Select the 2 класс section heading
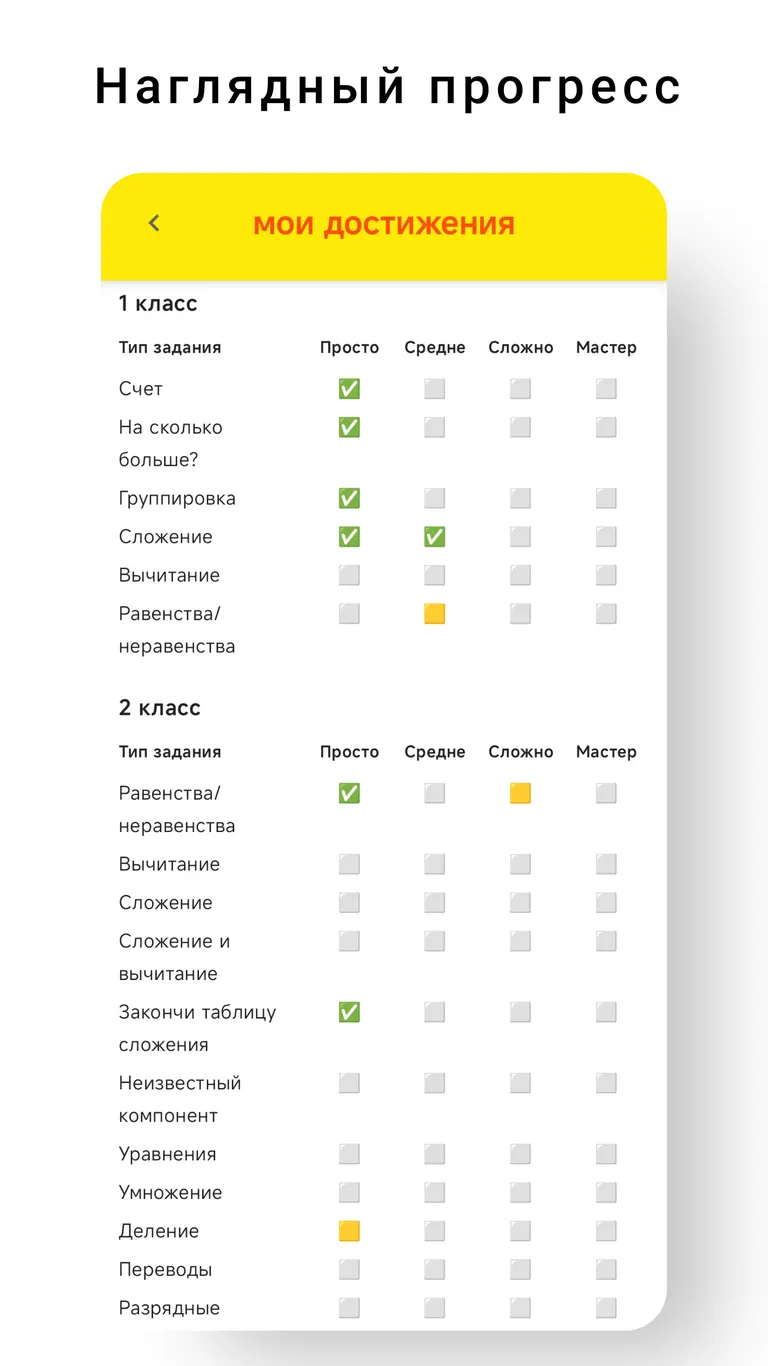 coord(160,708)
